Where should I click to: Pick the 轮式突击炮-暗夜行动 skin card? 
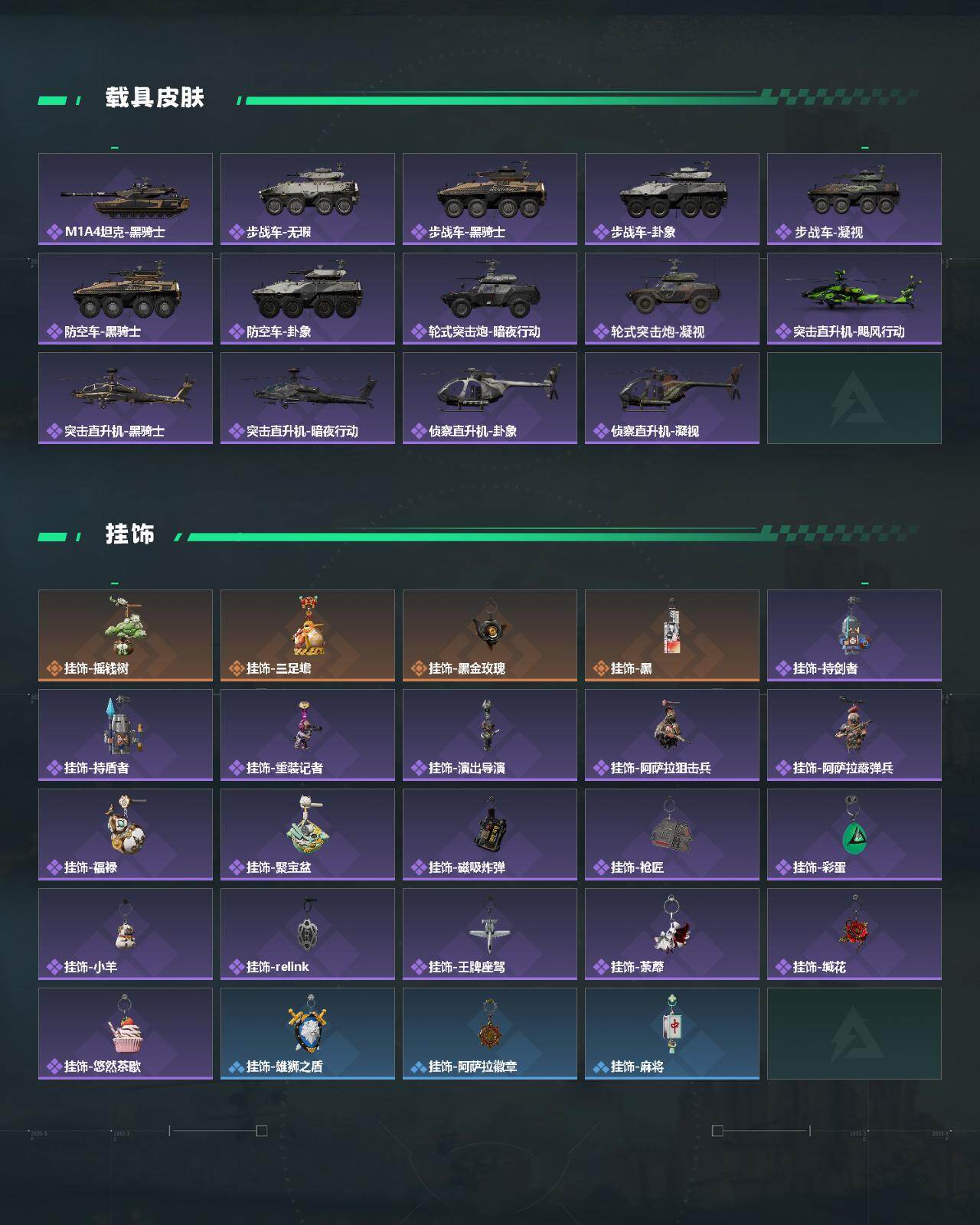tap(490, 299)
